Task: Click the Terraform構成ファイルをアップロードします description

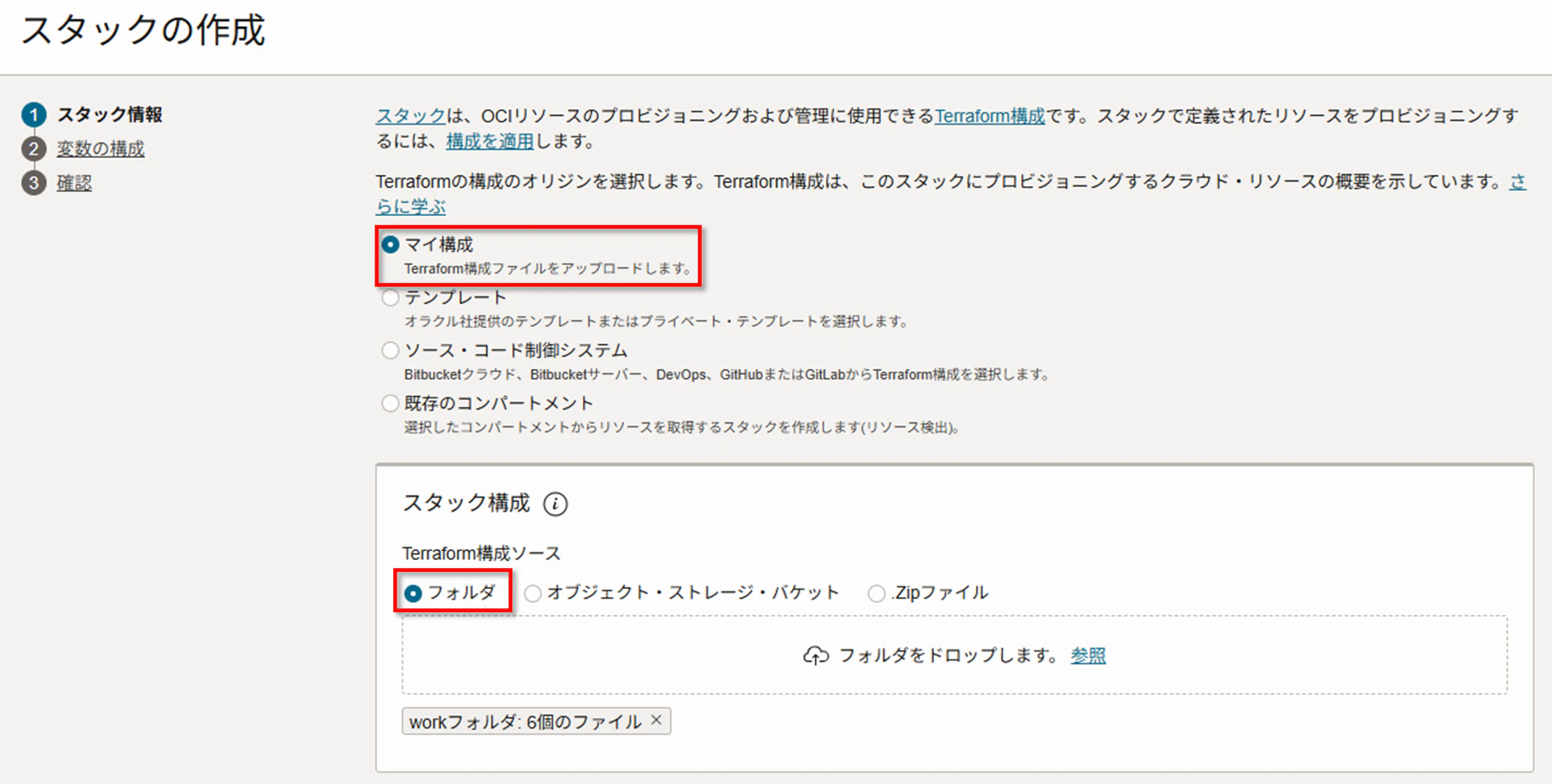Action: 548,268
